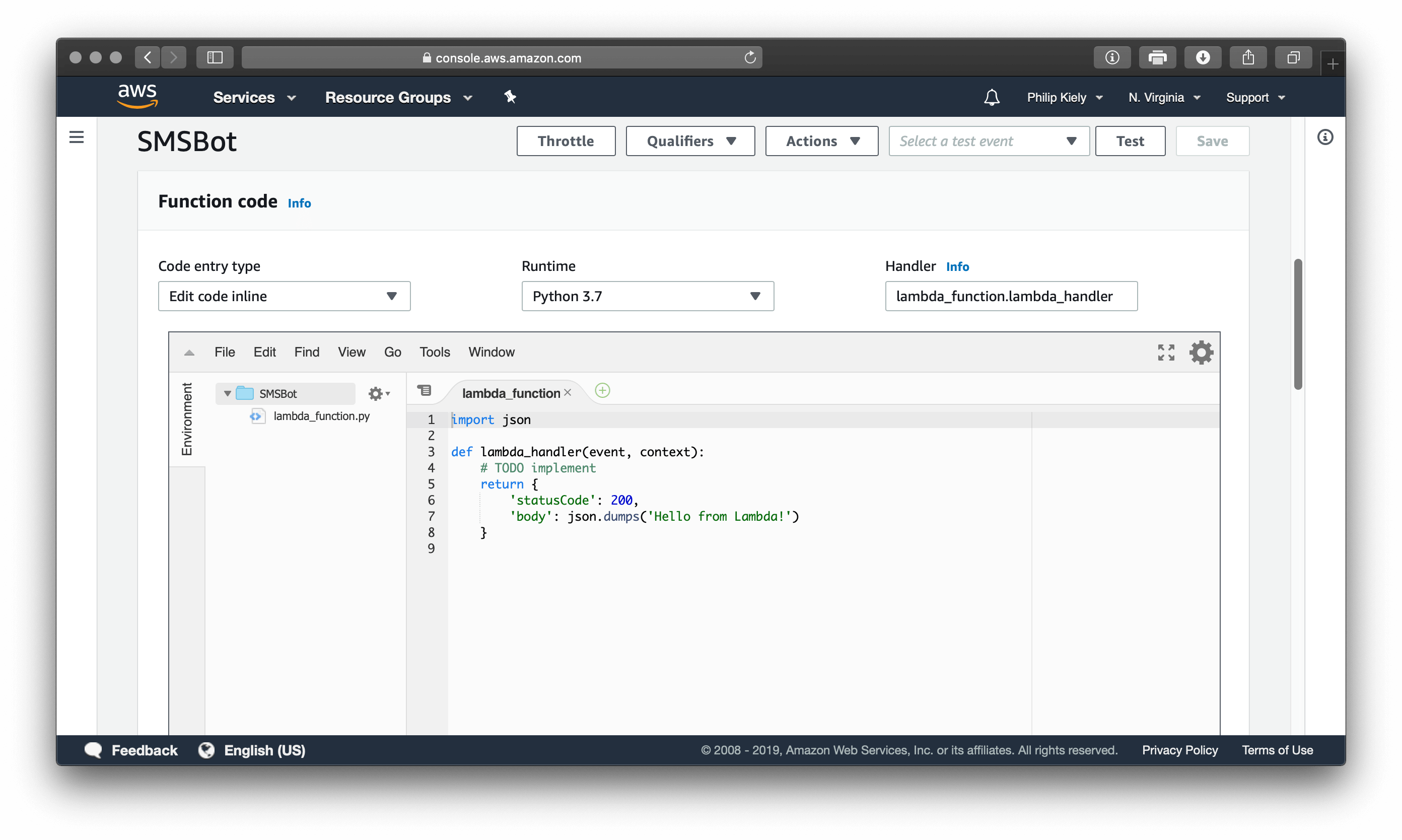Click the browser address bar
The width and height of the screenshot is (1402, 840).
502,57
